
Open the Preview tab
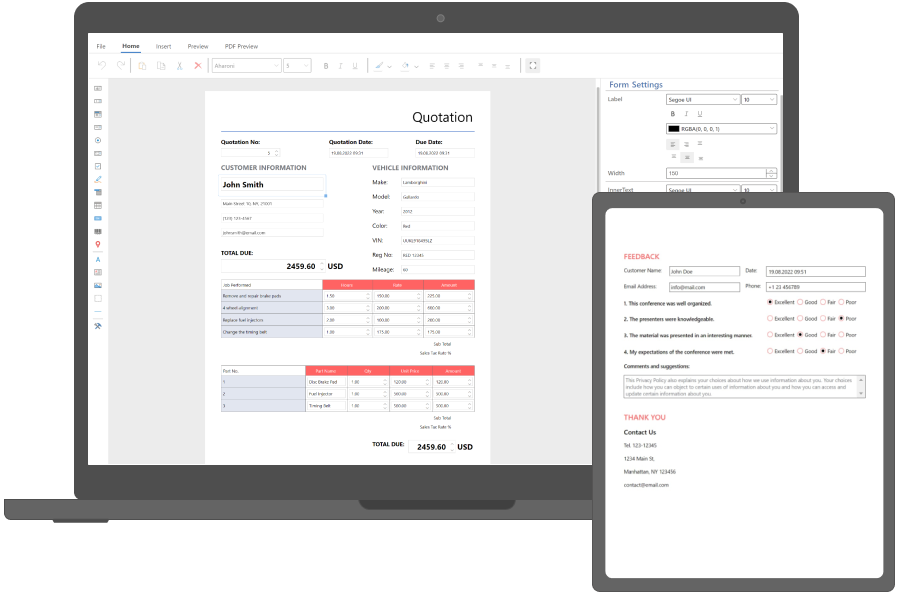click(198, 46)
